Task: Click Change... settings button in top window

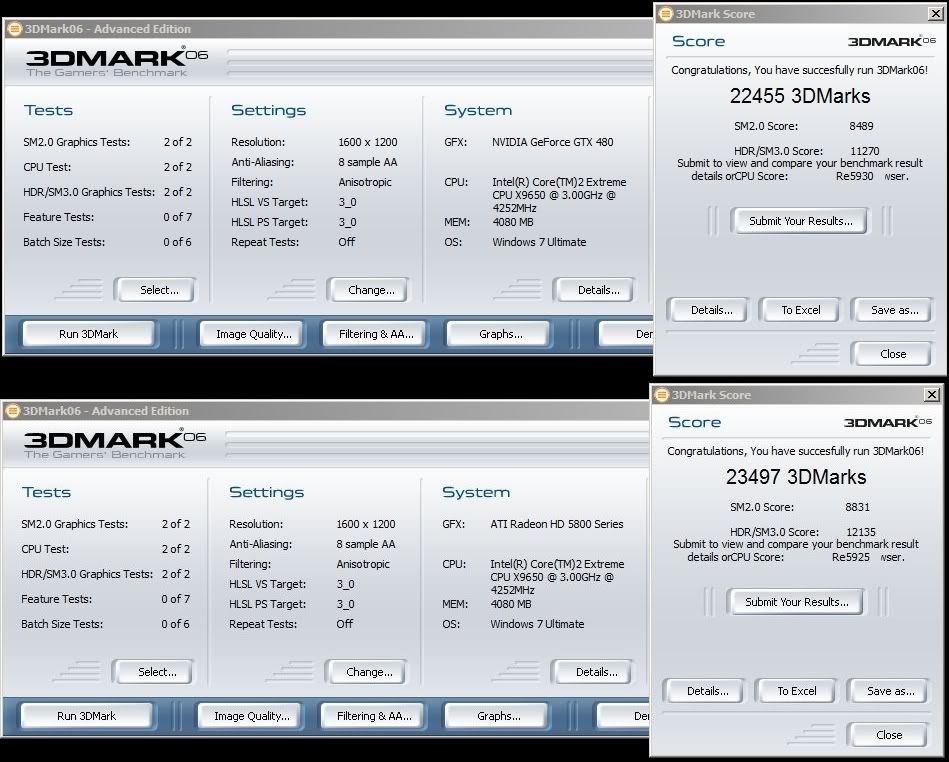Action: [368, 290]
